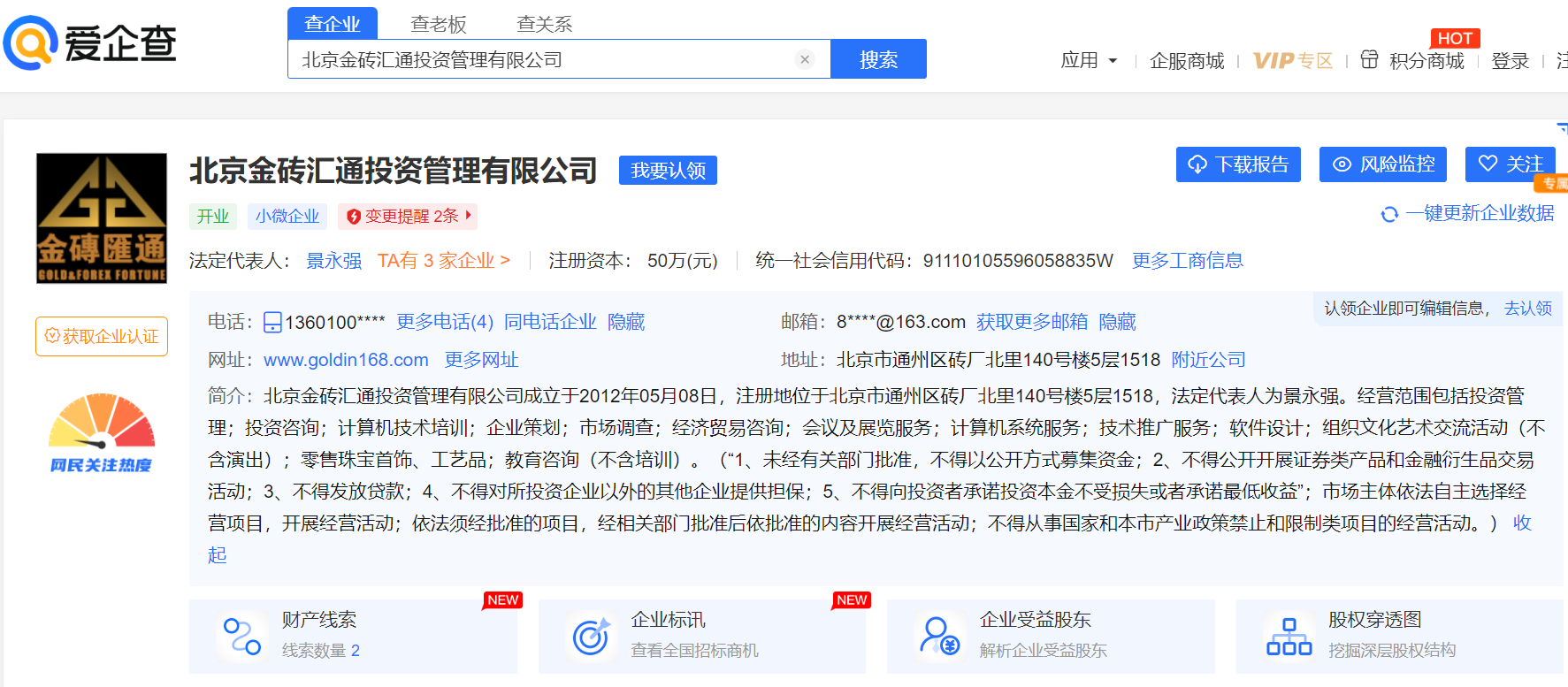Click the 一键更新企业数据 link
This screenshot has width=1568, height=687.
(x=1480, y=213)
